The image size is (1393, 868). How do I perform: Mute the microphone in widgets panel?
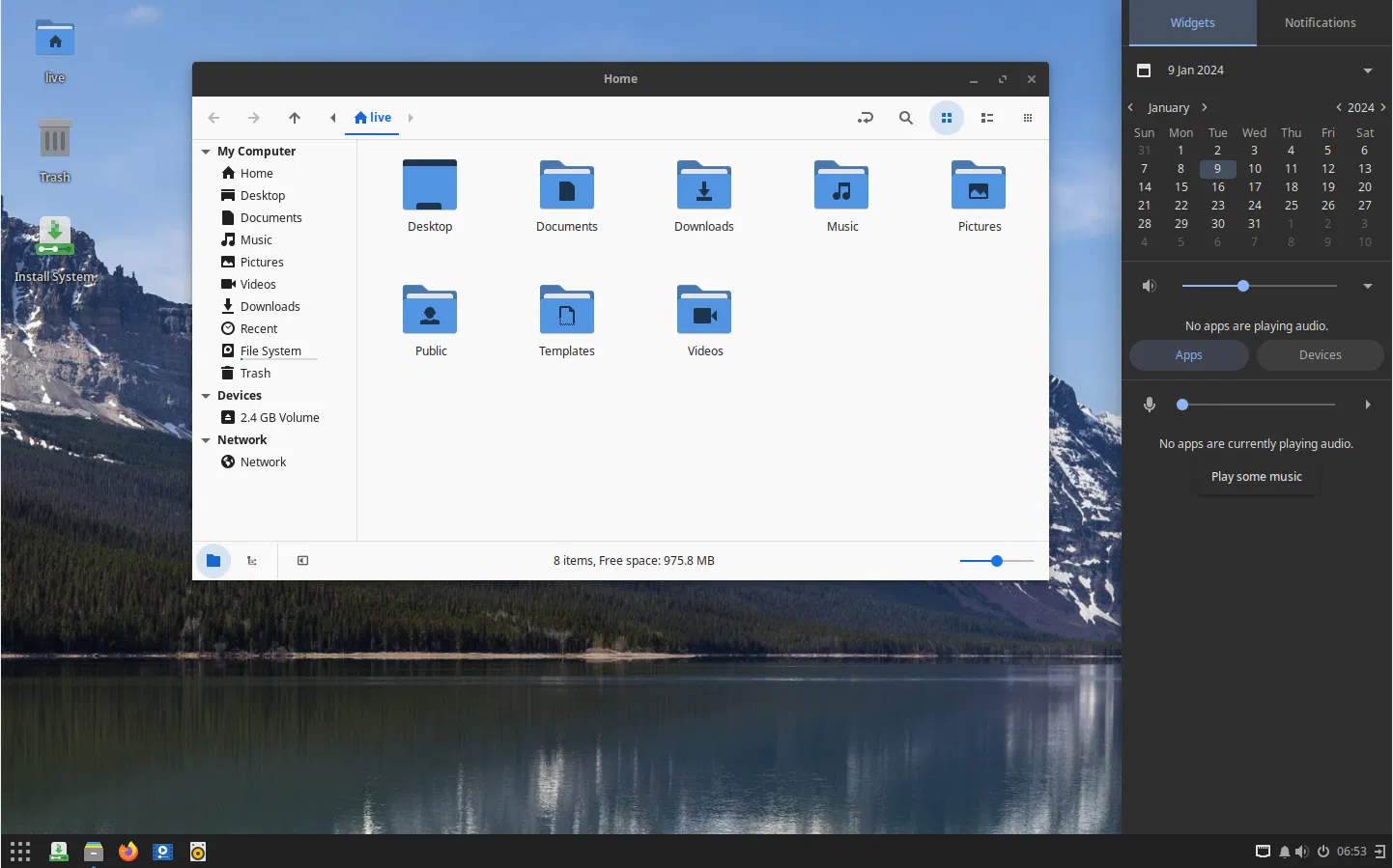[x=1149, y=406]
